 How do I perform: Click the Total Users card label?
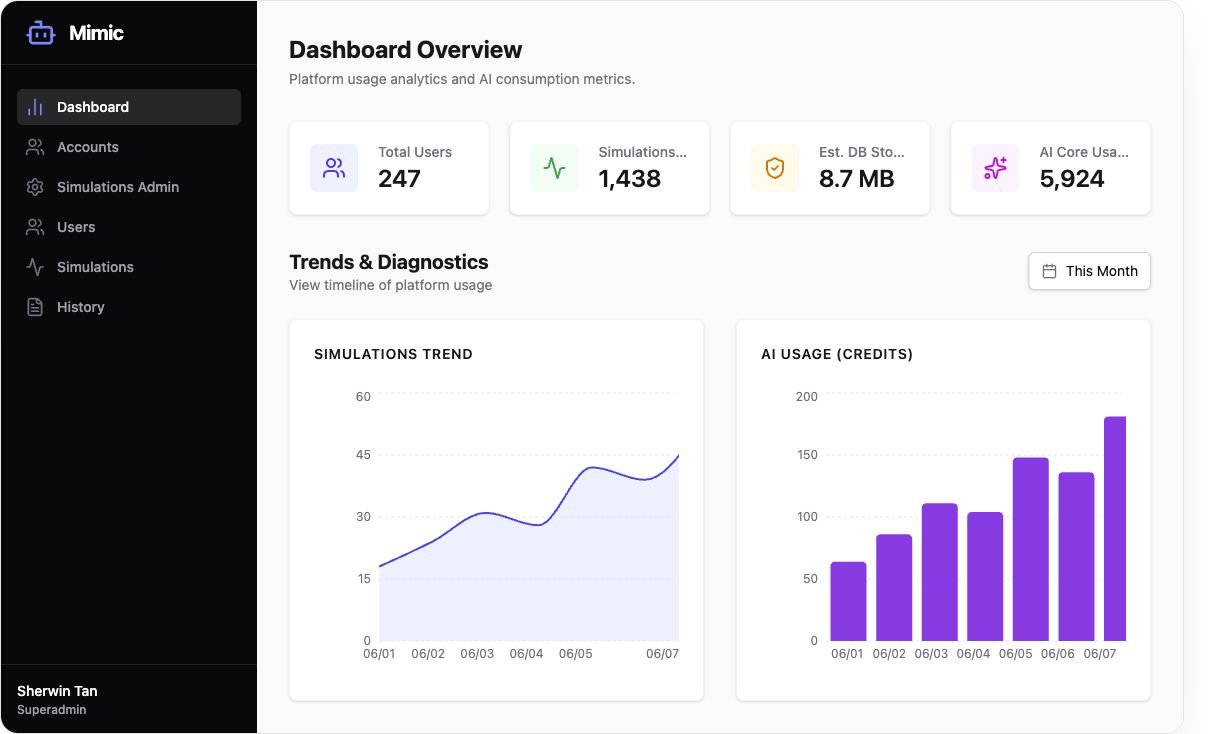[415, 152]
